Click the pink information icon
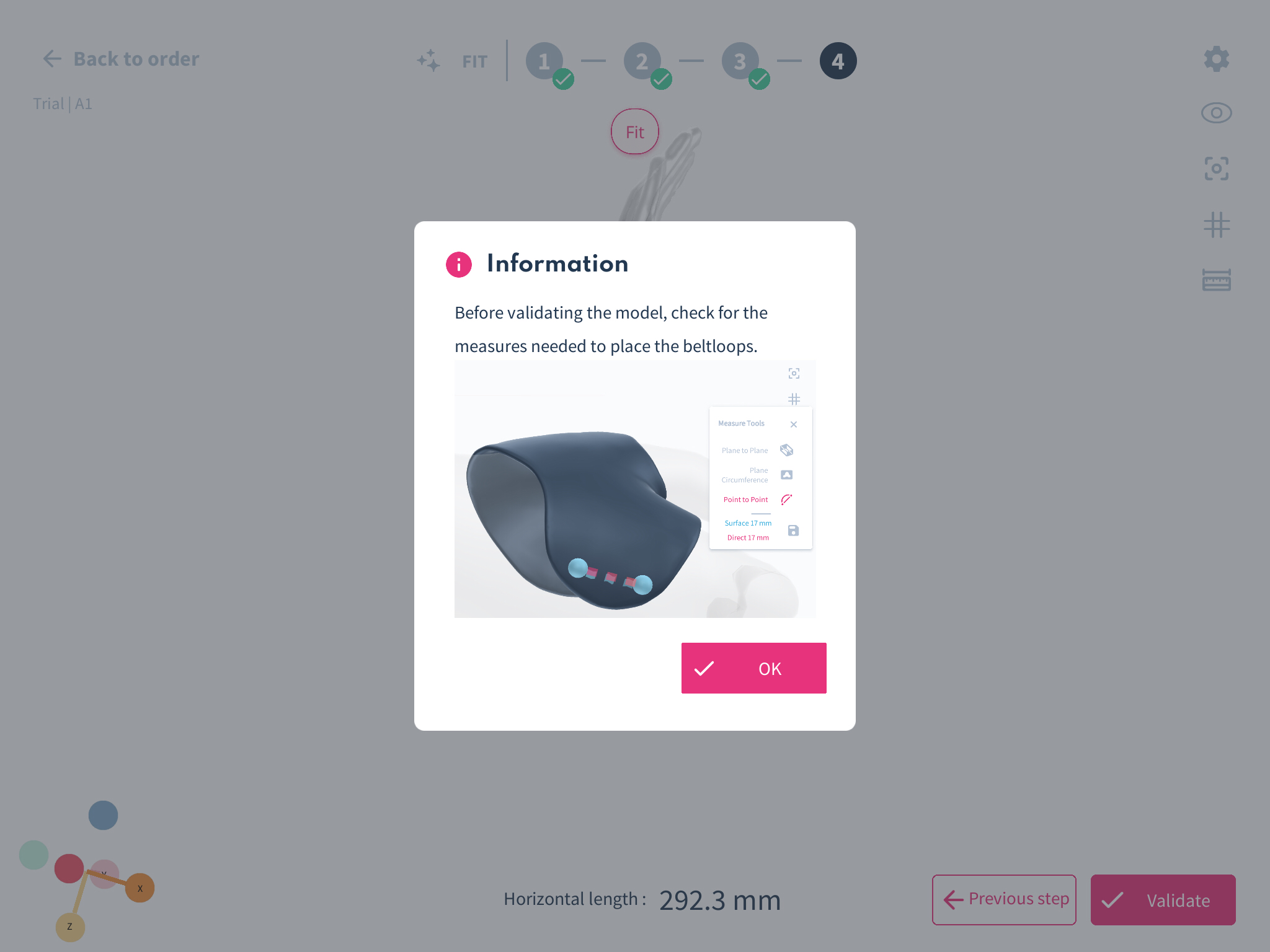Image resolution: width=1270 pixels, height=952 pixels. tap(459, 265)
